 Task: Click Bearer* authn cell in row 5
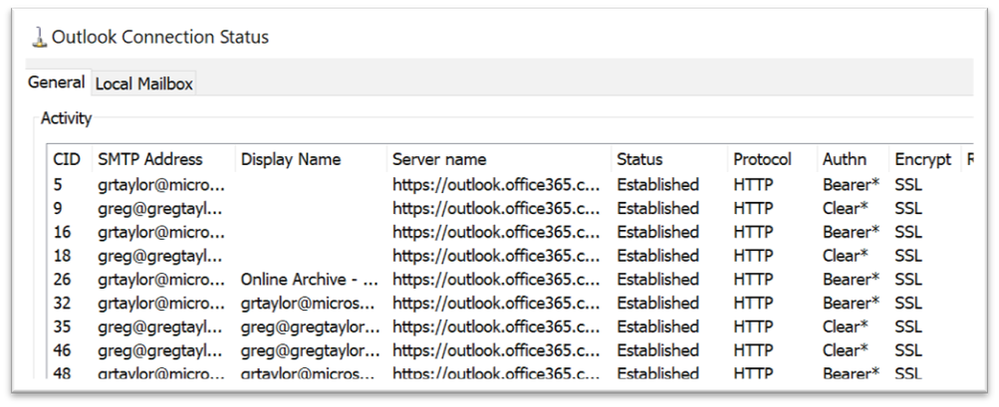851,185
